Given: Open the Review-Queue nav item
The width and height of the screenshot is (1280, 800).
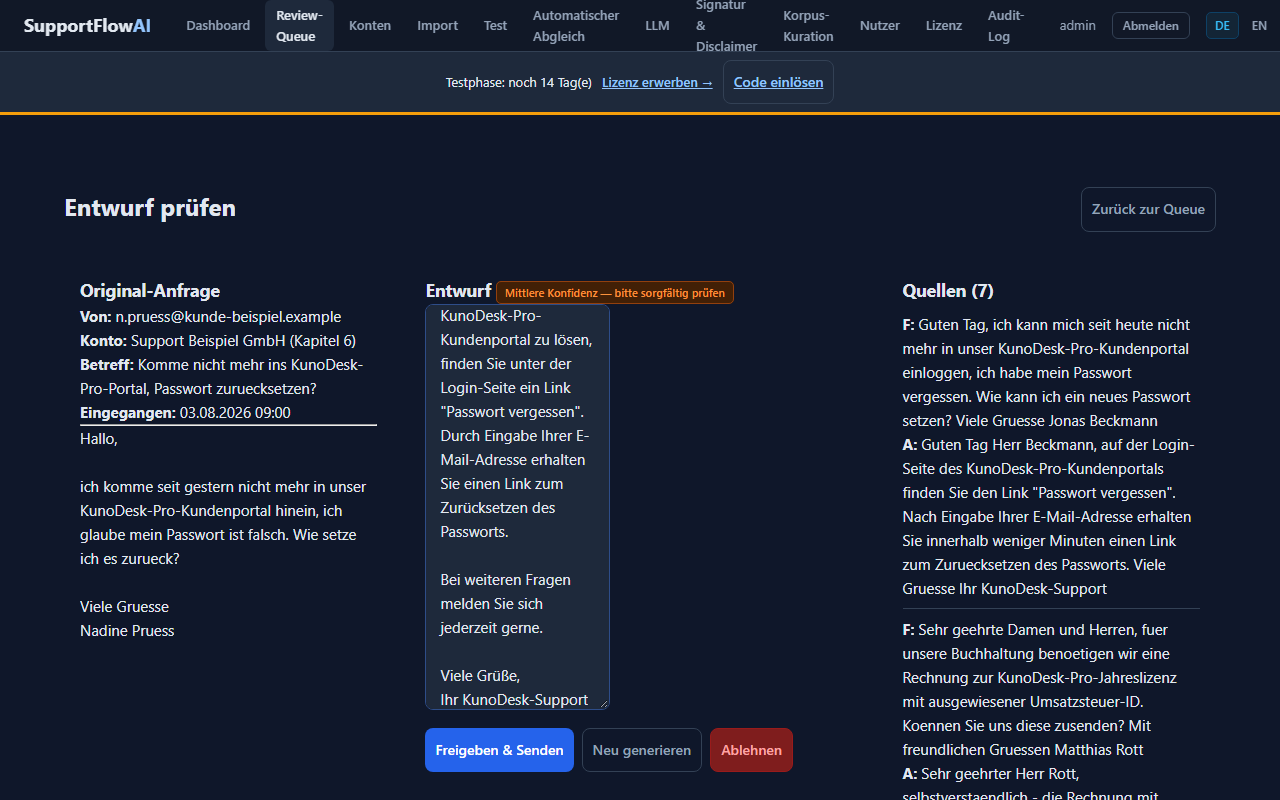Looking at the screenshot, I should point(299,26).
